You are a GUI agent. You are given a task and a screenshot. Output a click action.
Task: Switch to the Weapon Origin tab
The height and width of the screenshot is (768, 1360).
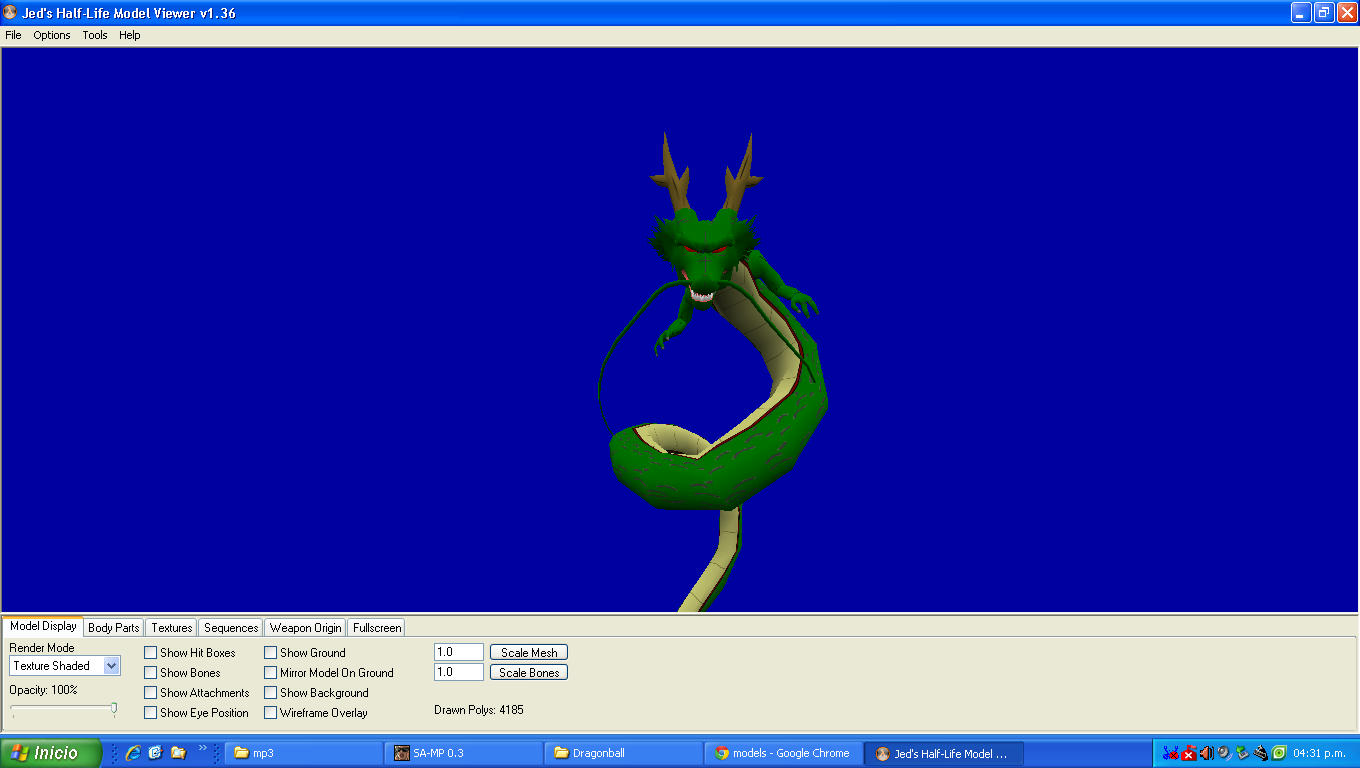coord(305,628)
